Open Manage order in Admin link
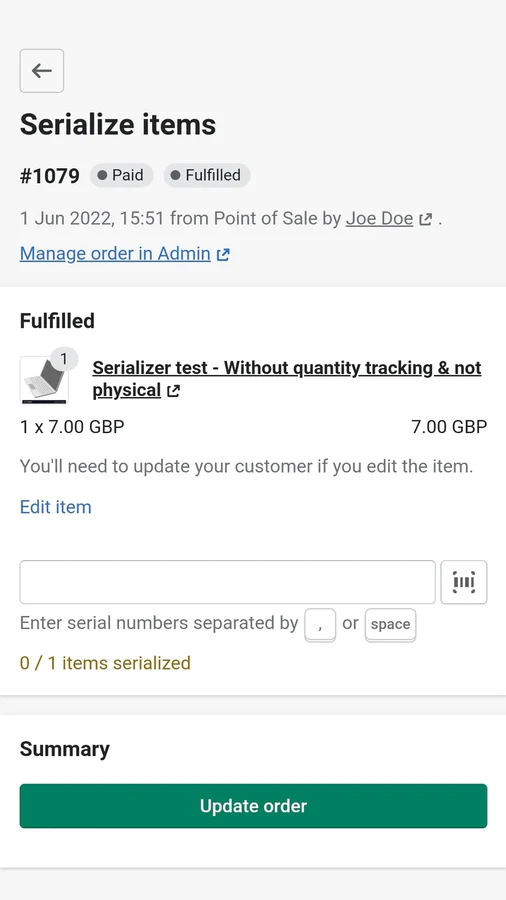Image resolution: width=506 pixels, height=900 pixels. click(115, 254)
